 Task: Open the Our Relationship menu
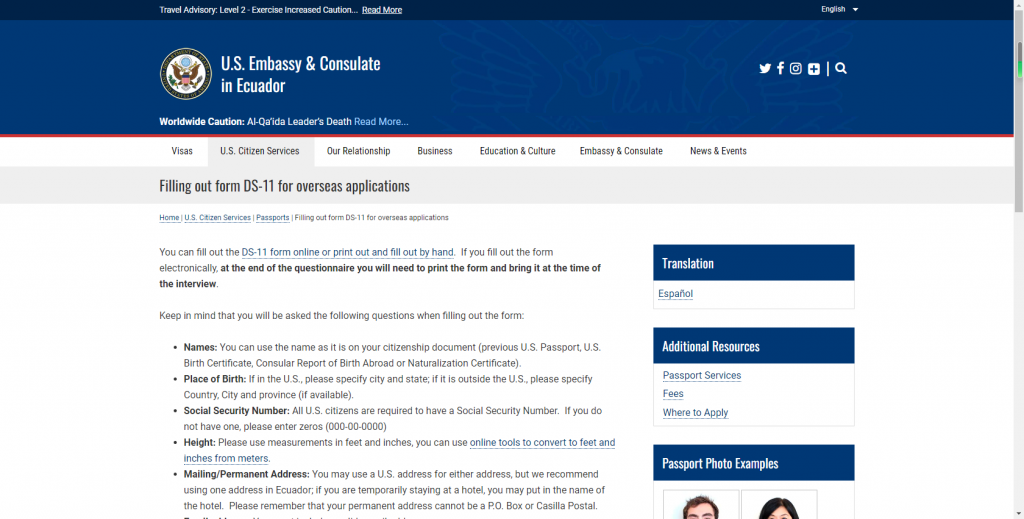(359, 151)
